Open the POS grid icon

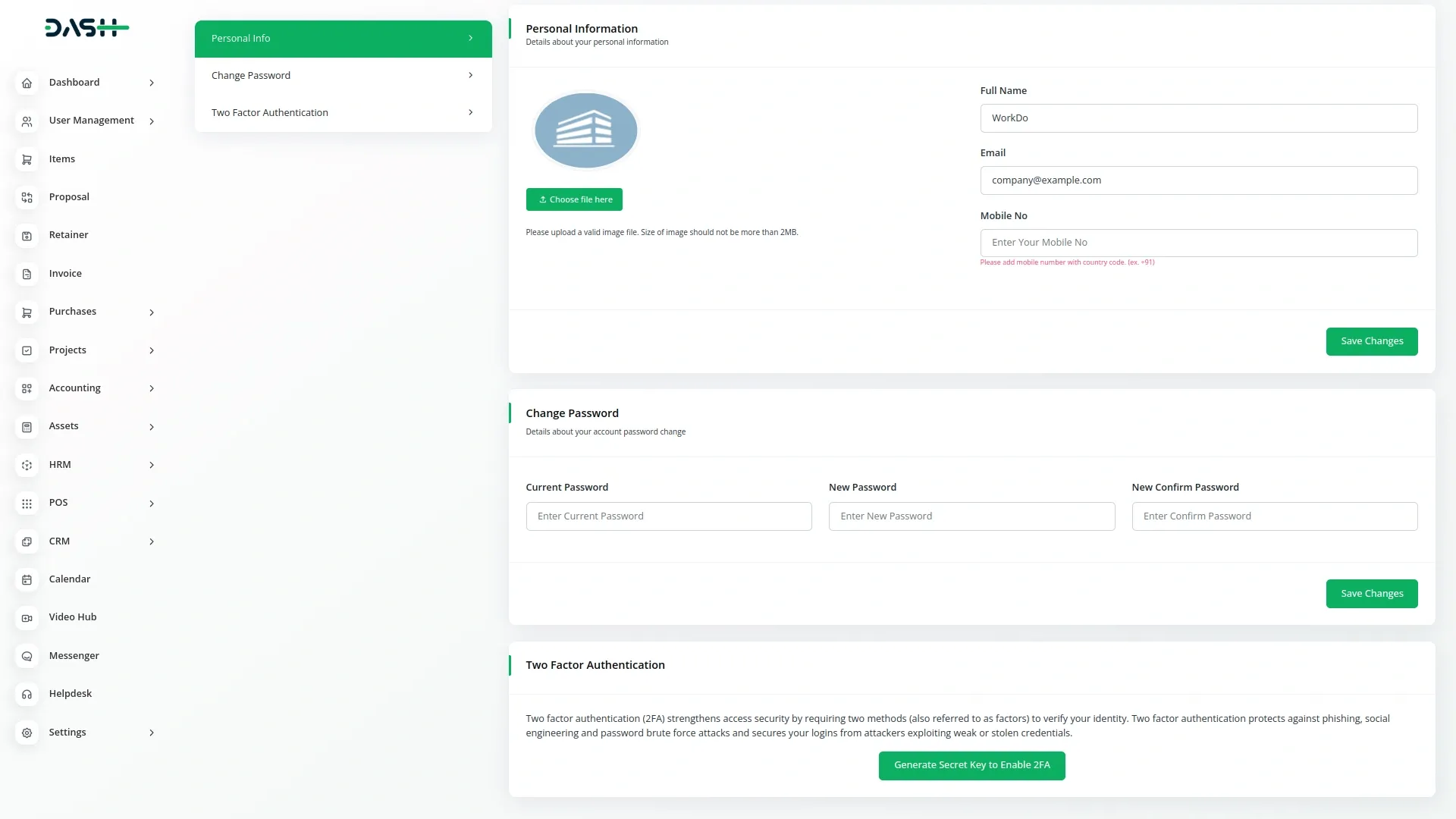coord(27,503)
